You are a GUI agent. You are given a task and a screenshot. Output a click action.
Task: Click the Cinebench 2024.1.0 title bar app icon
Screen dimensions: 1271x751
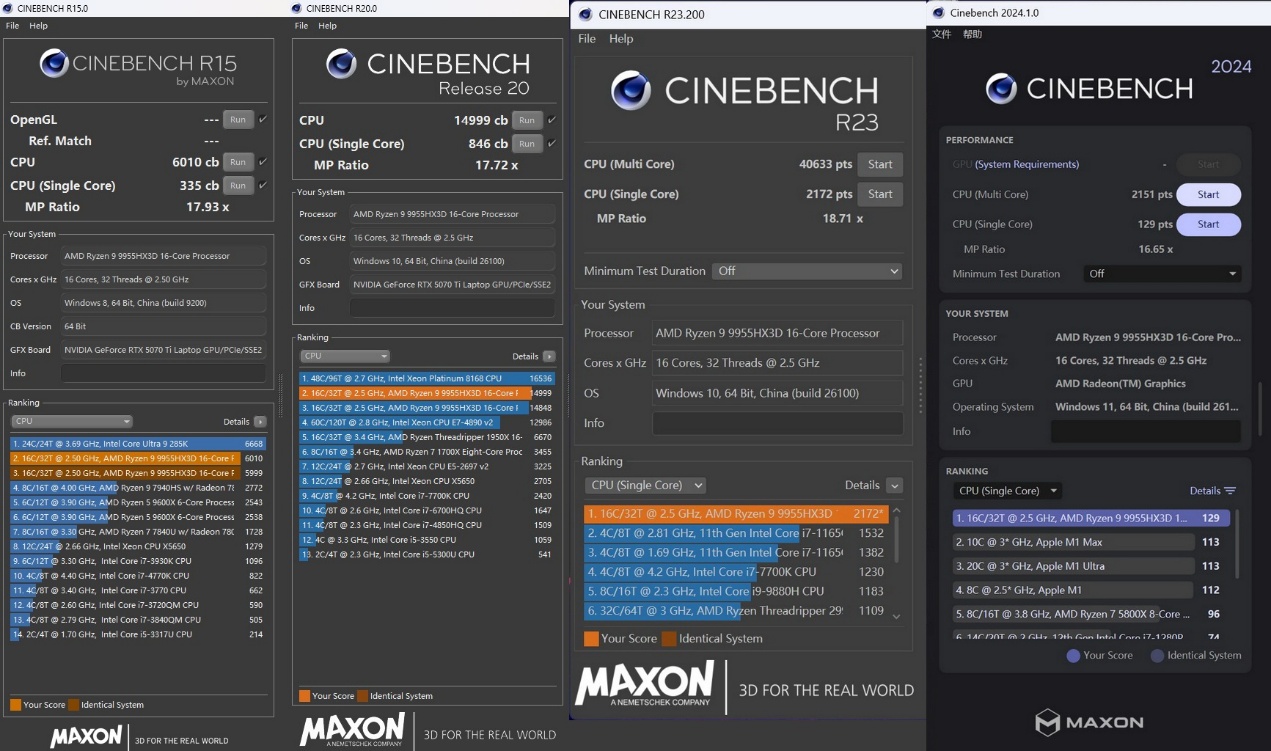tap(938, 13)
